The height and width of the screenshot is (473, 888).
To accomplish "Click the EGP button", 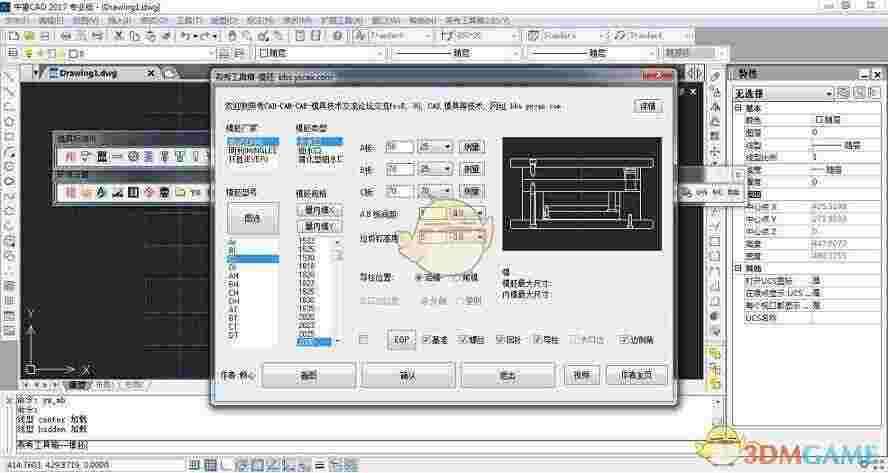I will point(402,340).
